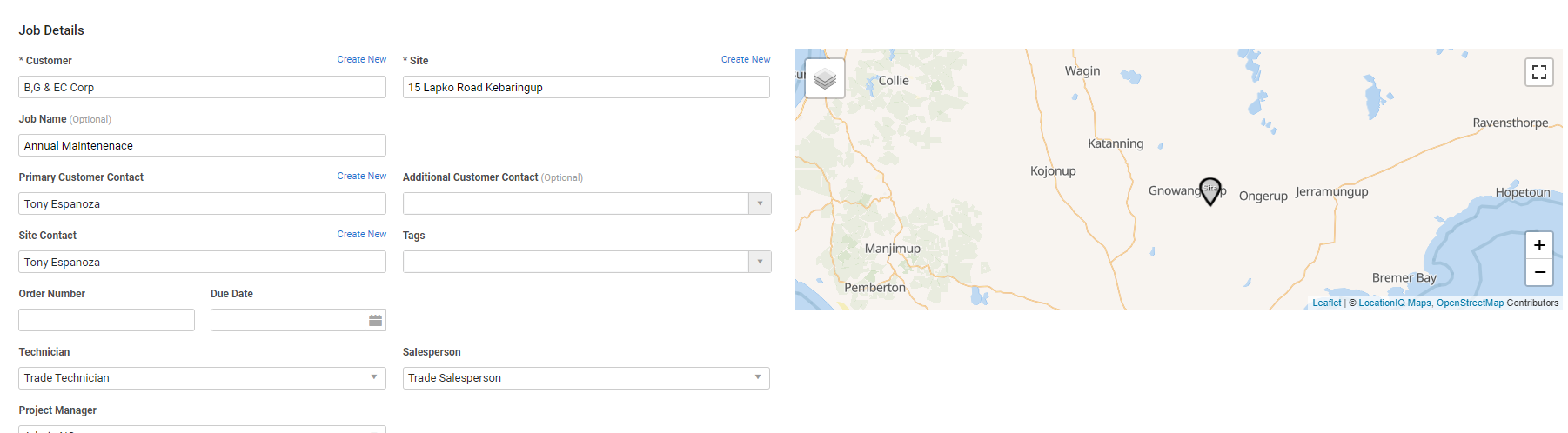This screenshot has width=1568, height=433.
Task: Click Hopetoun label on the map
Action: click(x=1522, y=192)
